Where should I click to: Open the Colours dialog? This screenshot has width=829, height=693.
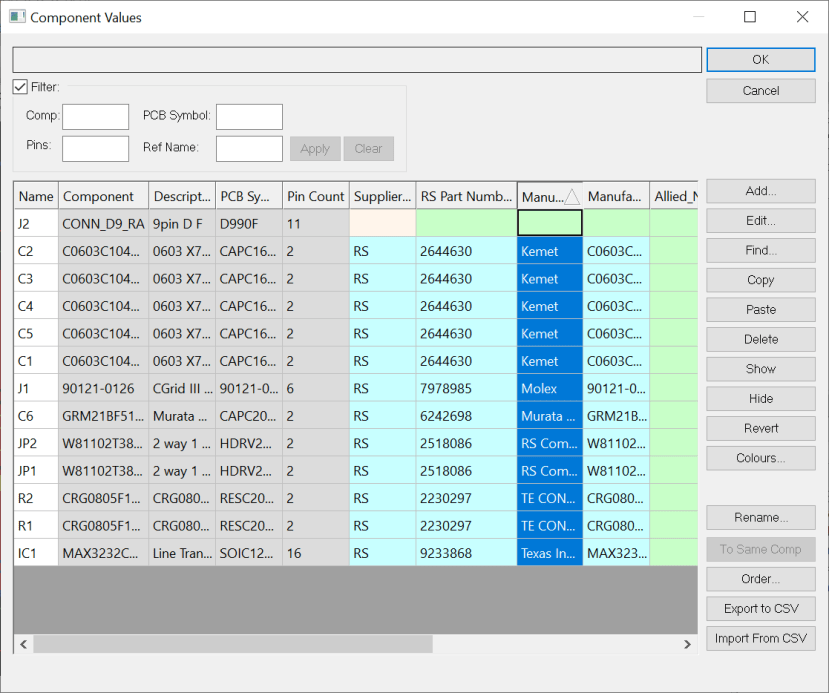click(x=760, y=457)
